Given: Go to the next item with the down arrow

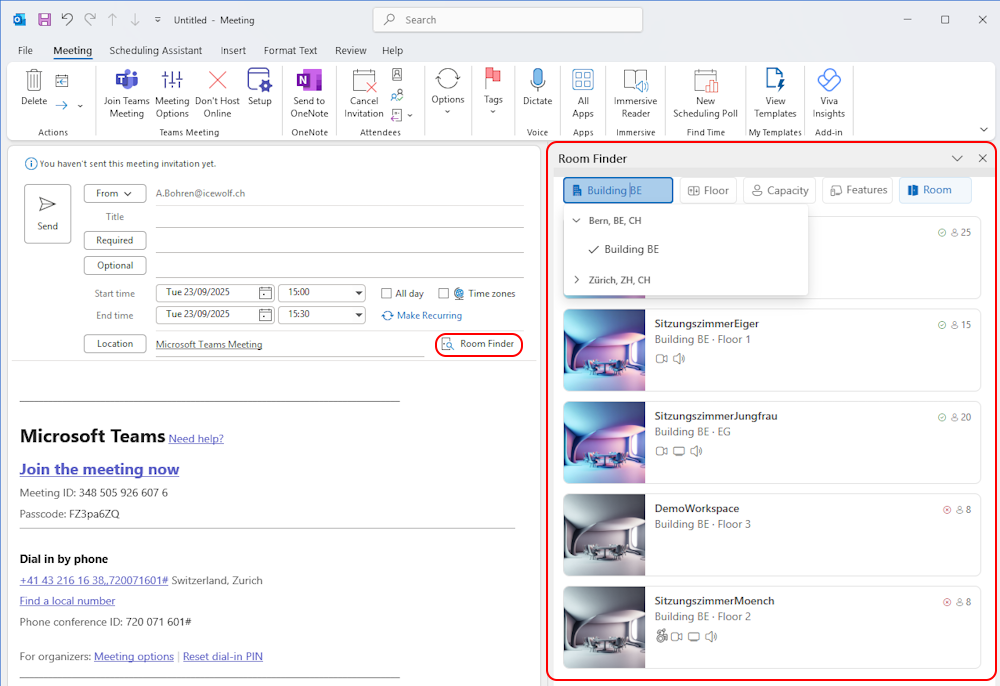Looking at the screenshot, I should coord(135,20).
